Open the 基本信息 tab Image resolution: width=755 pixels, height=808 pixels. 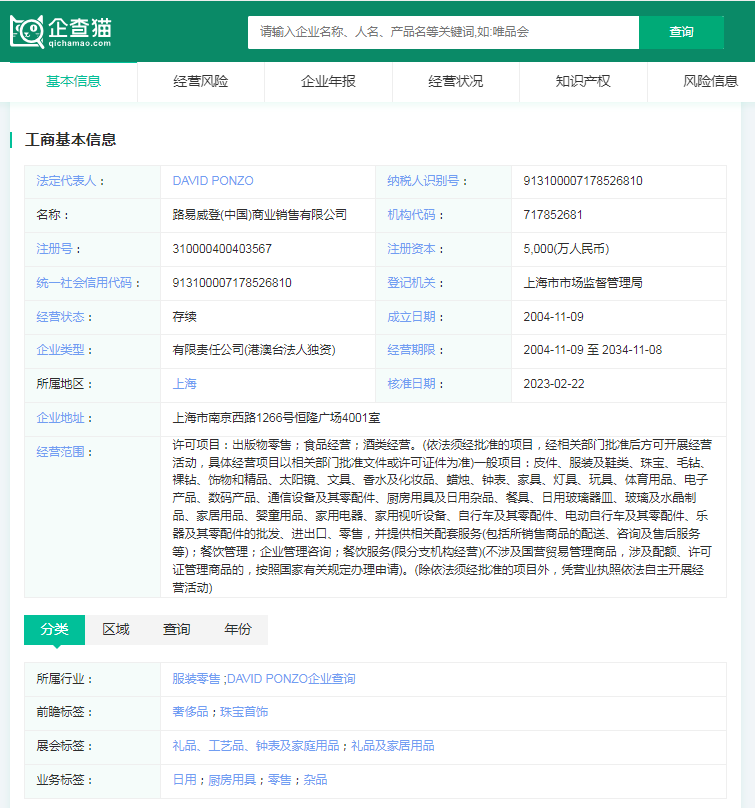(x=73, y=81)
